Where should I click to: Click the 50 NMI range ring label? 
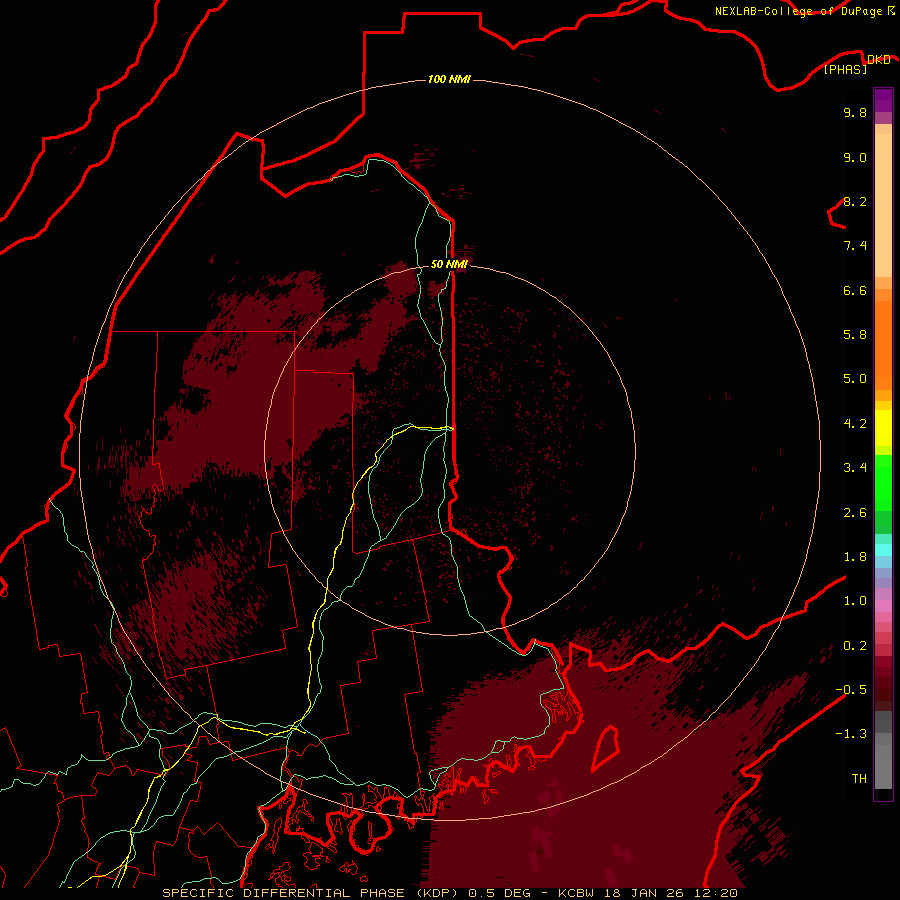(x=449, y=264)
